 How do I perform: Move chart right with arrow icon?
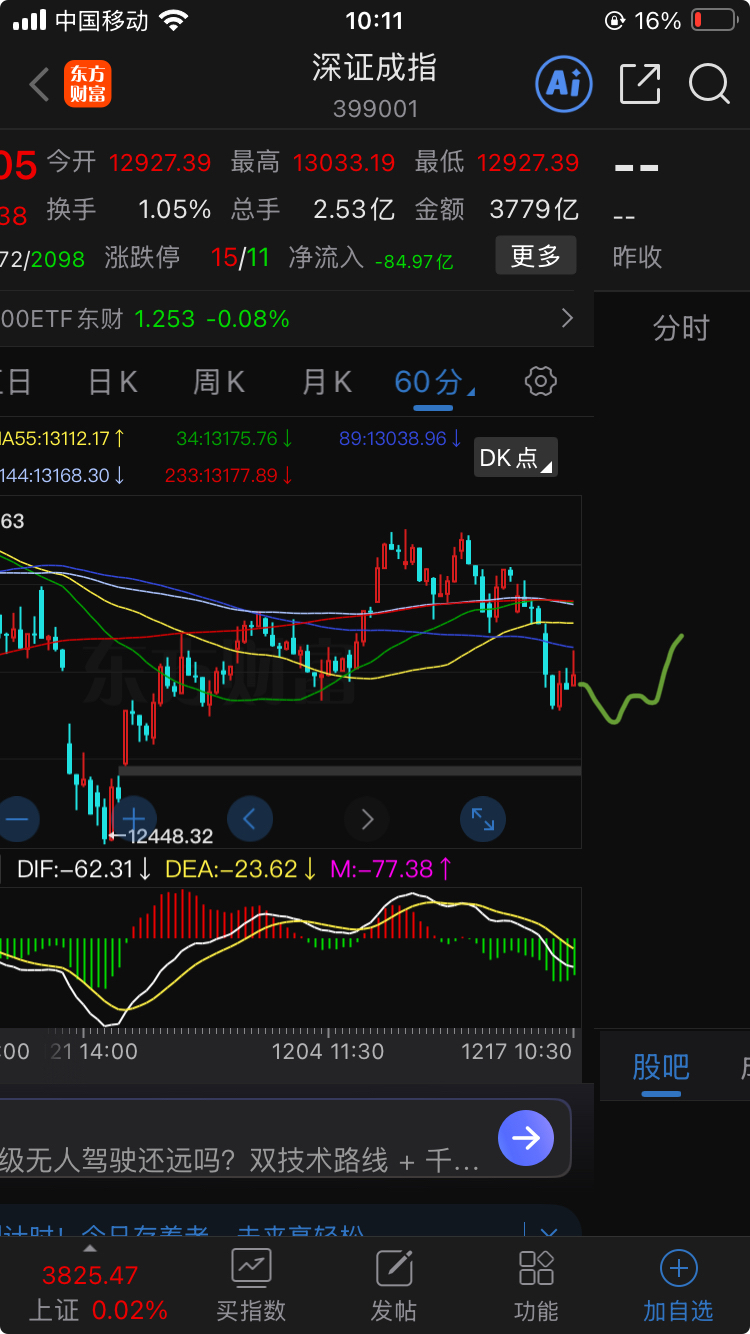(367, 819)
